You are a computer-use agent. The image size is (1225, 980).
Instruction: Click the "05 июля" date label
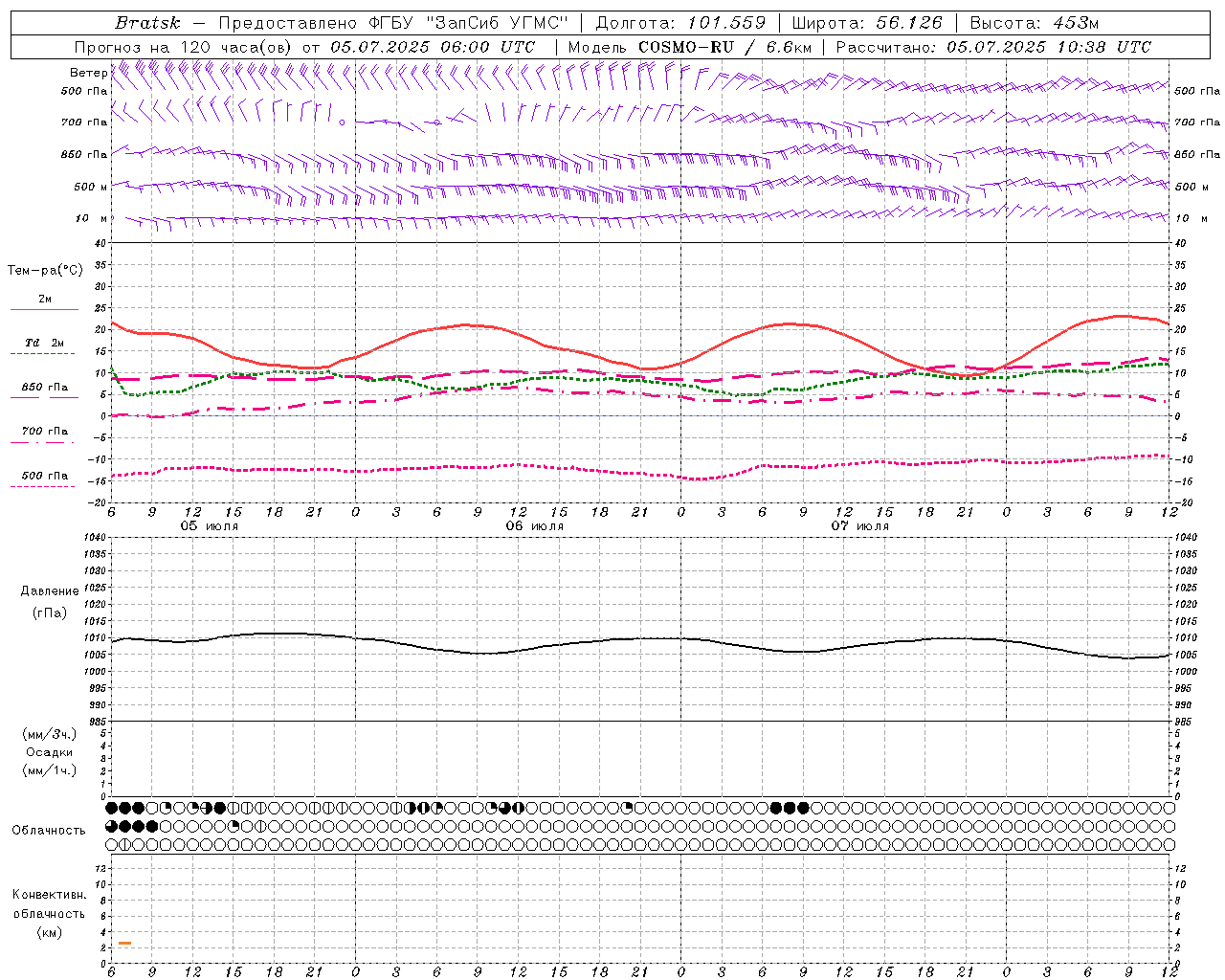210,526
